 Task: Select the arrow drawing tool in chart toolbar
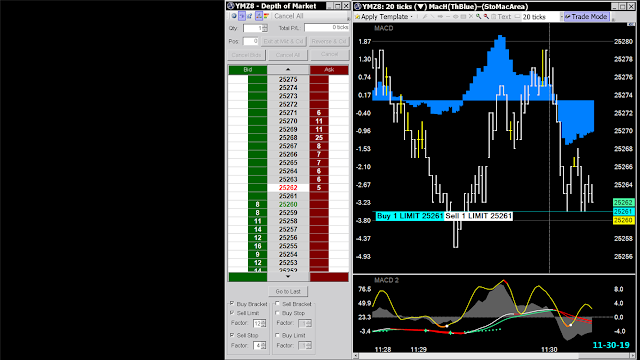[x=440, y=17]
